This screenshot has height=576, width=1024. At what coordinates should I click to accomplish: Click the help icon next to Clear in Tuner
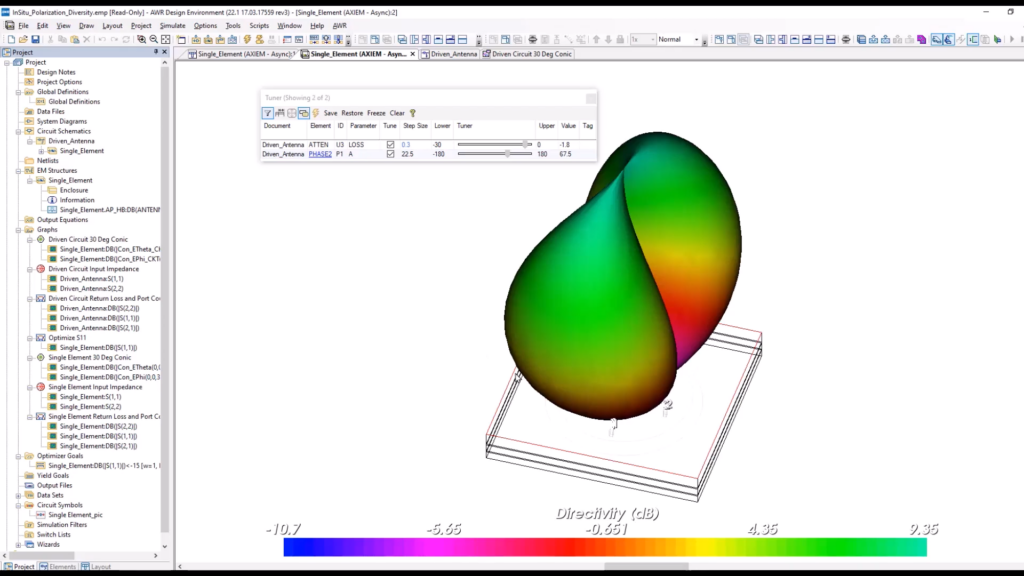(413, 113)
